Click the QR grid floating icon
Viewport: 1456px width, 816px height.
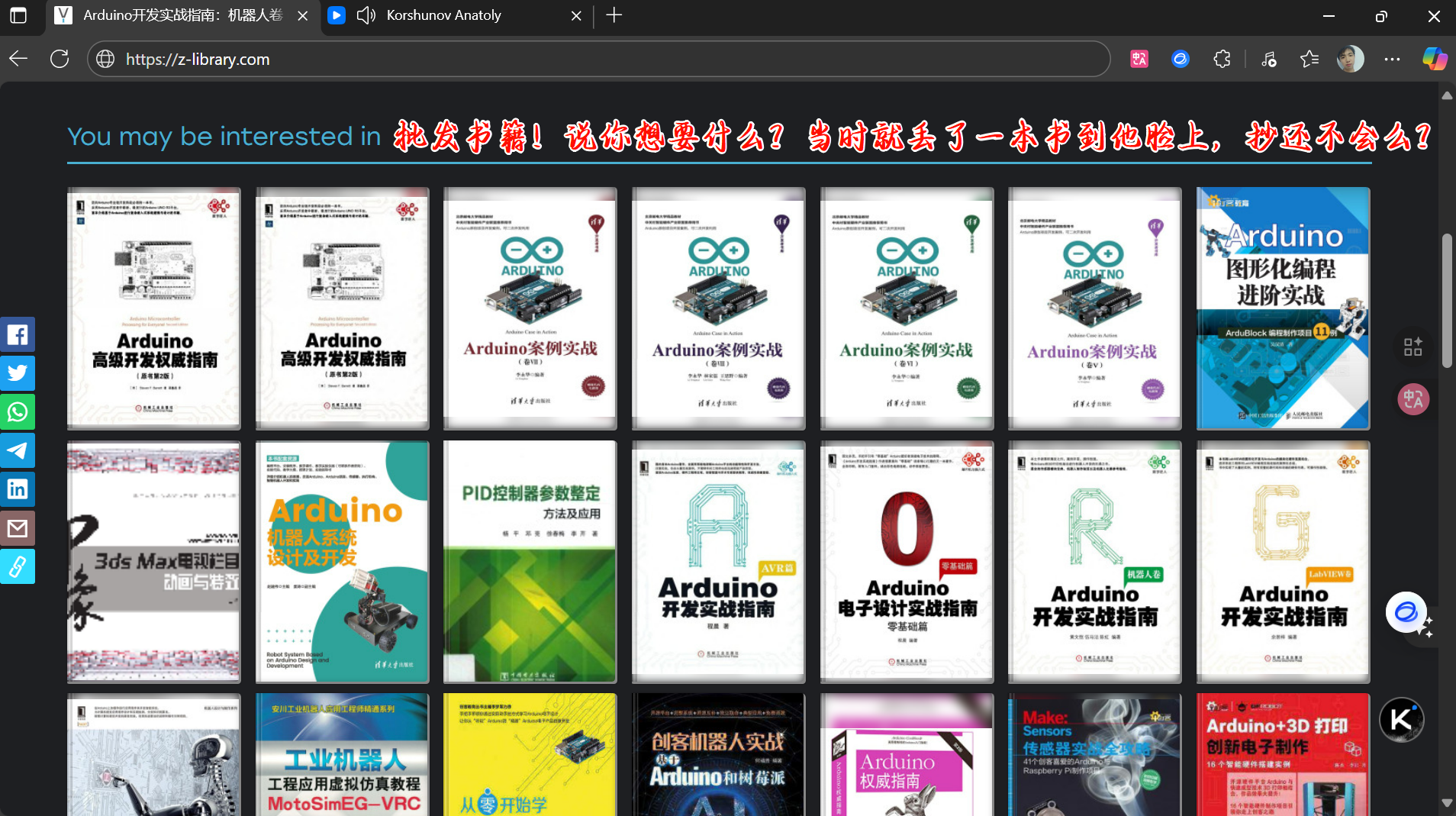coord(1413,347)
